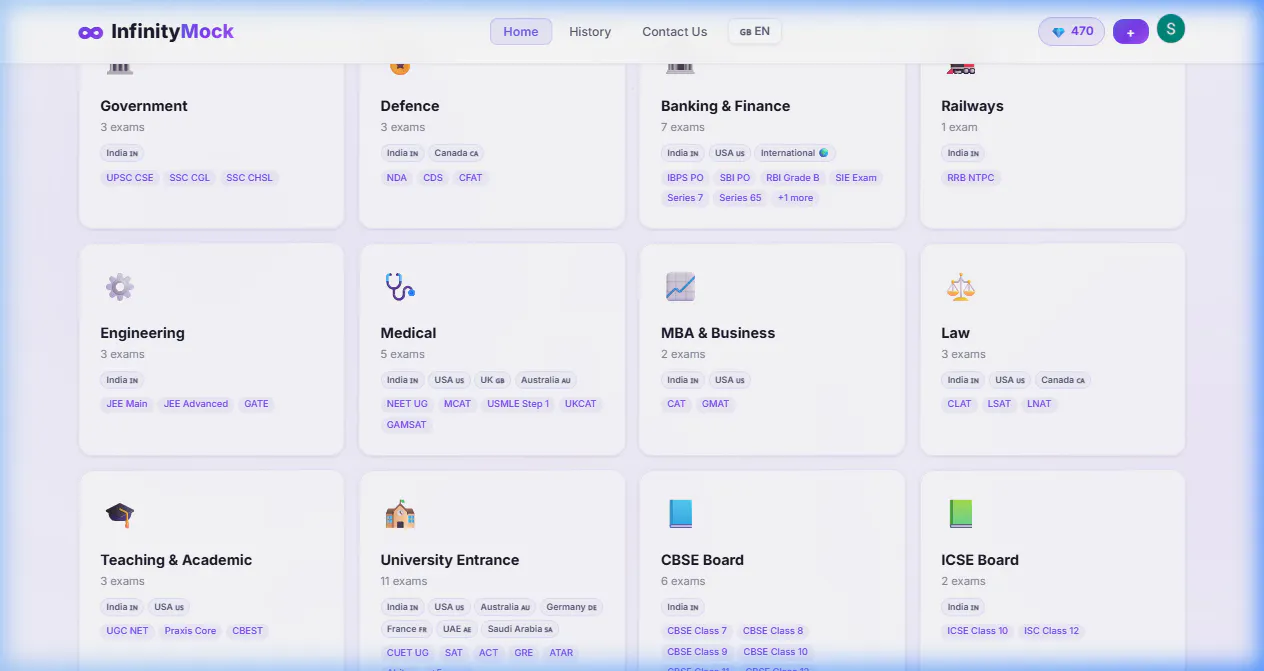The height and width of the screenshot is (671, 1264).
Task: Select the GATE exam tag
Action: (257, 404)
